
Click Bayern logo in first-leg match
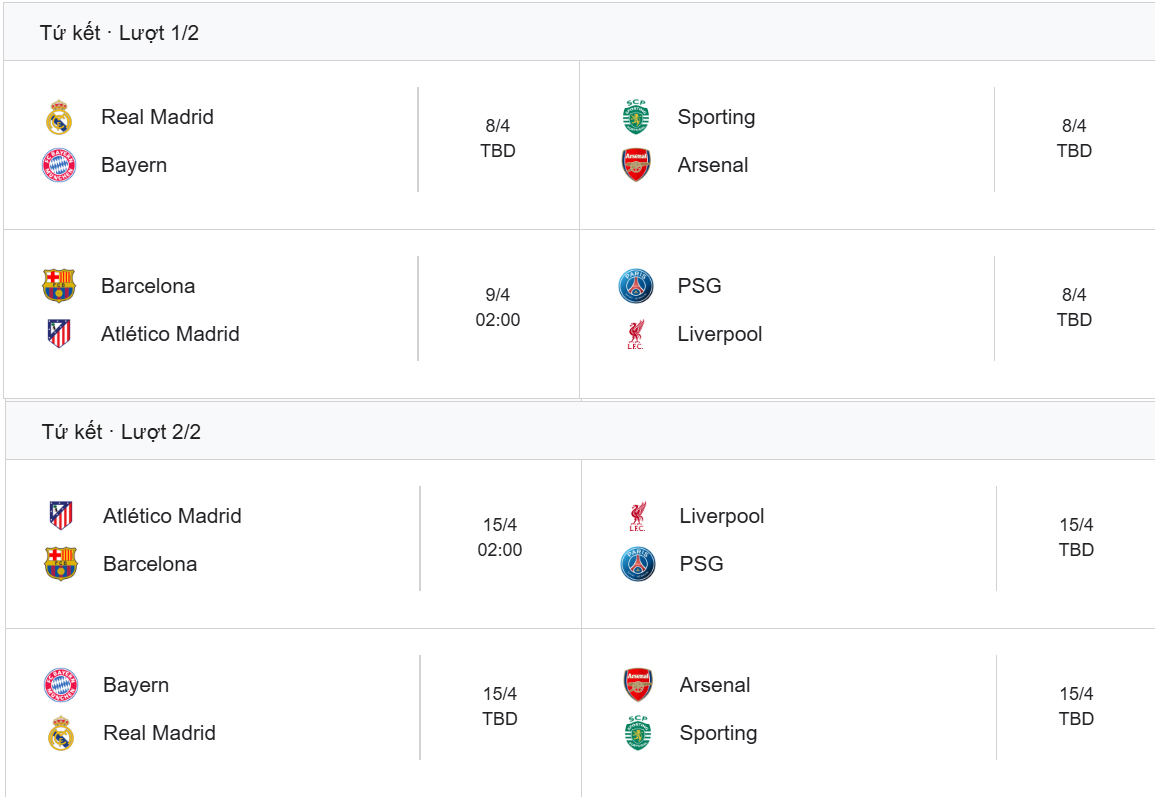[x=59, y=165]
